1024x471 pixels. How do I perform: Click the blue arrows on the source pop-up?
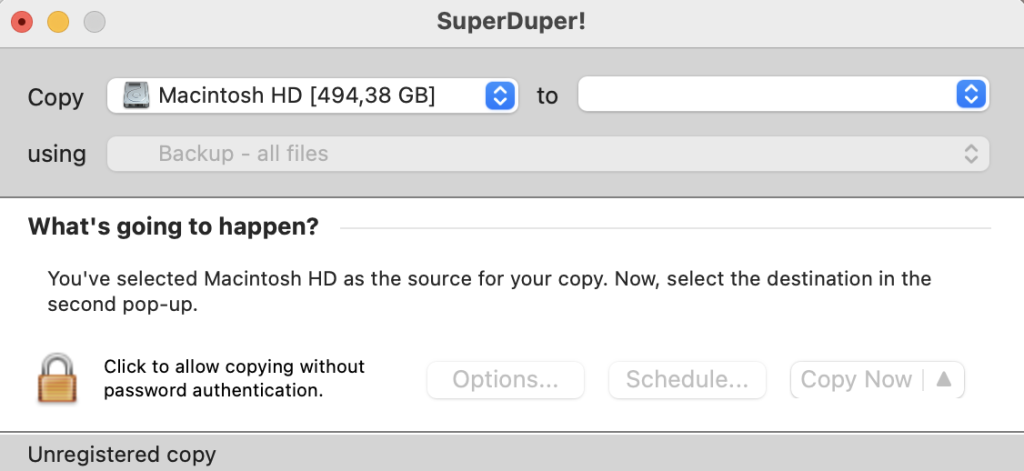coord(499,96)
